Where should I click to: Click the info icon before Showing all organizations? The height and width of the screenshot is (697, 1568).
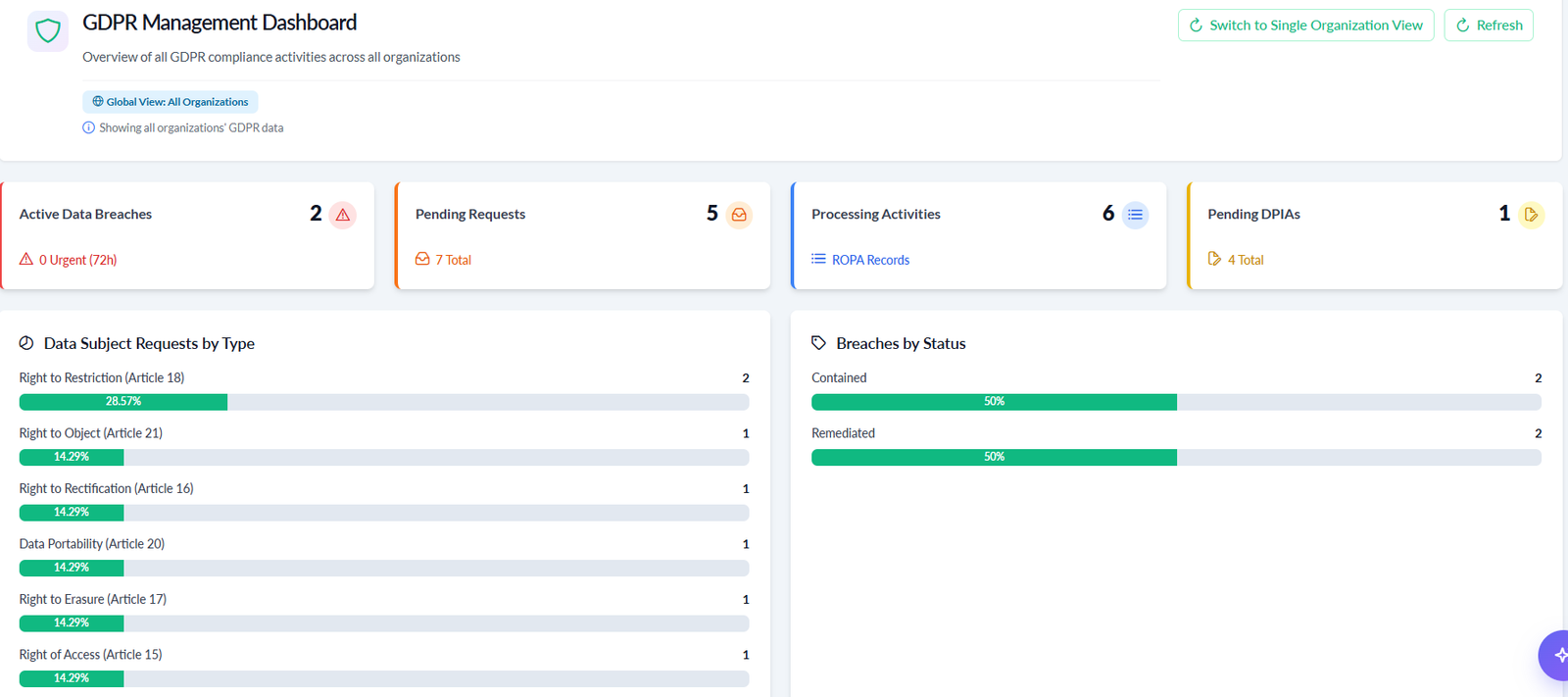click(89, 127)
